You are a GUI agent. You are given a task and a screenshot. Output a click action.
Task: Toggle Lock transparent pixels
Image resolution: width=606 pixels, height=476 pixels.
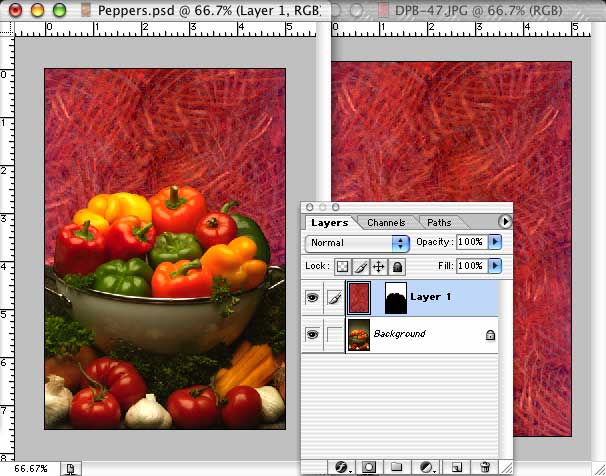coord(343,266)
